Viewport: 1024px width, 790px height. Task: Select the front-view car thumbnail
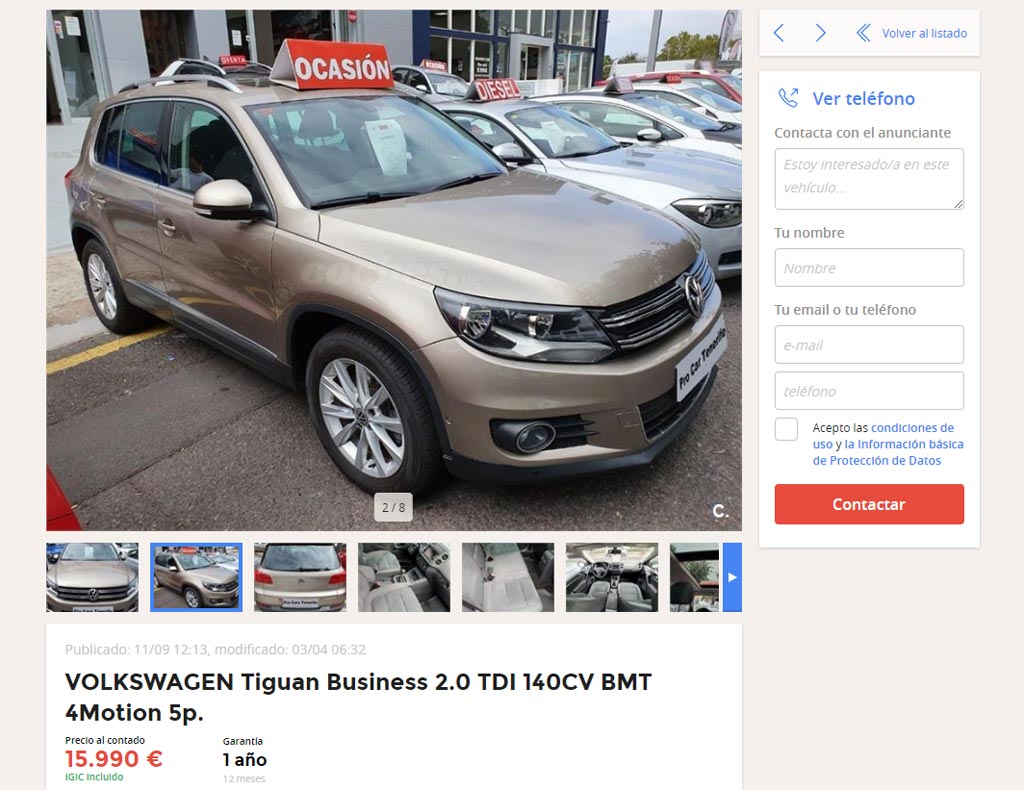[92, 577]
